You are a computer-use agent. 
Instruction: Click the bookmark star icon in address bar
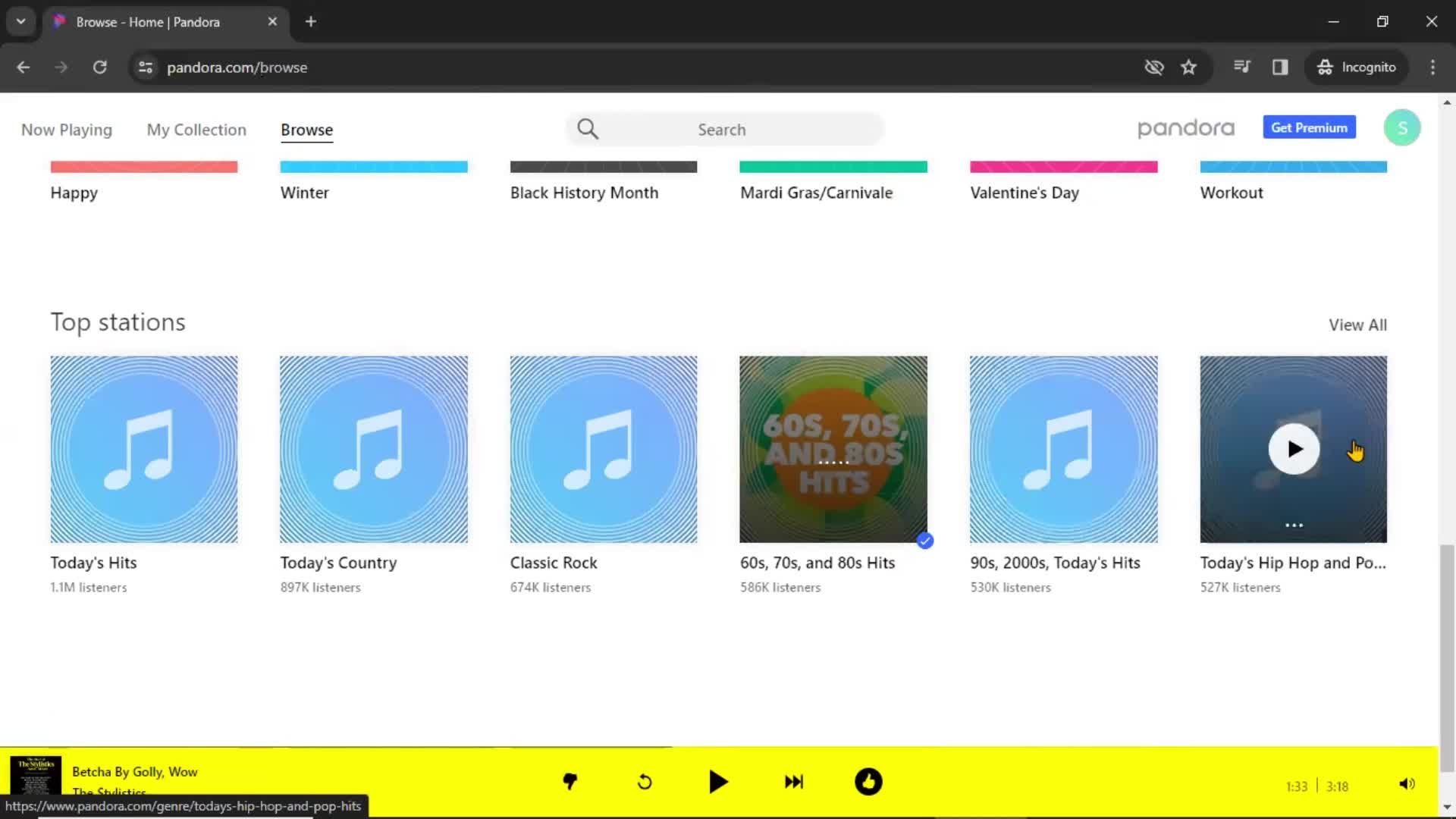point(1188,67)
